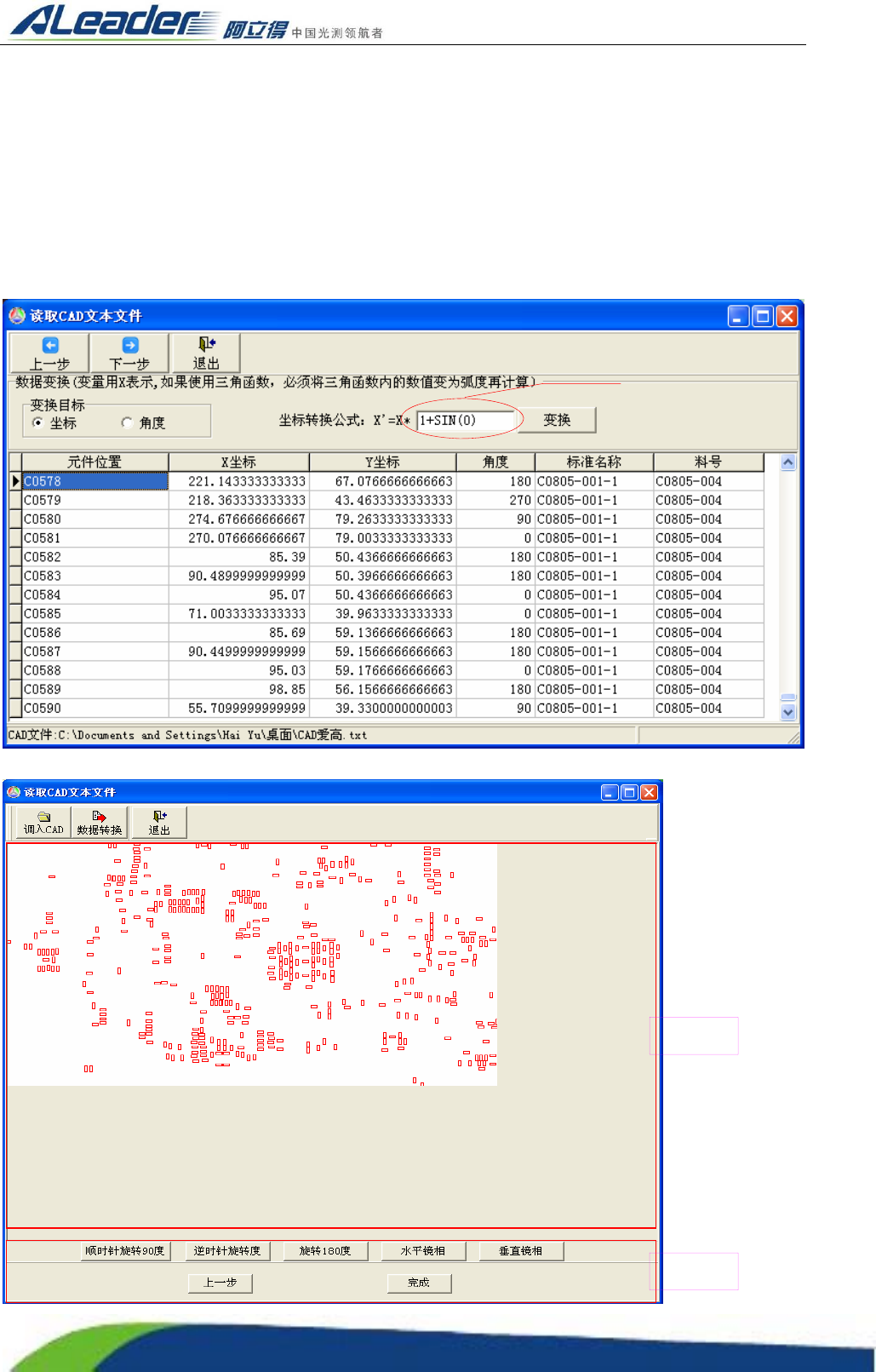Click 退出 exit icon in CAD preview window
The width and height of the screenshot is (876, 1372).
tap(159, 822)
